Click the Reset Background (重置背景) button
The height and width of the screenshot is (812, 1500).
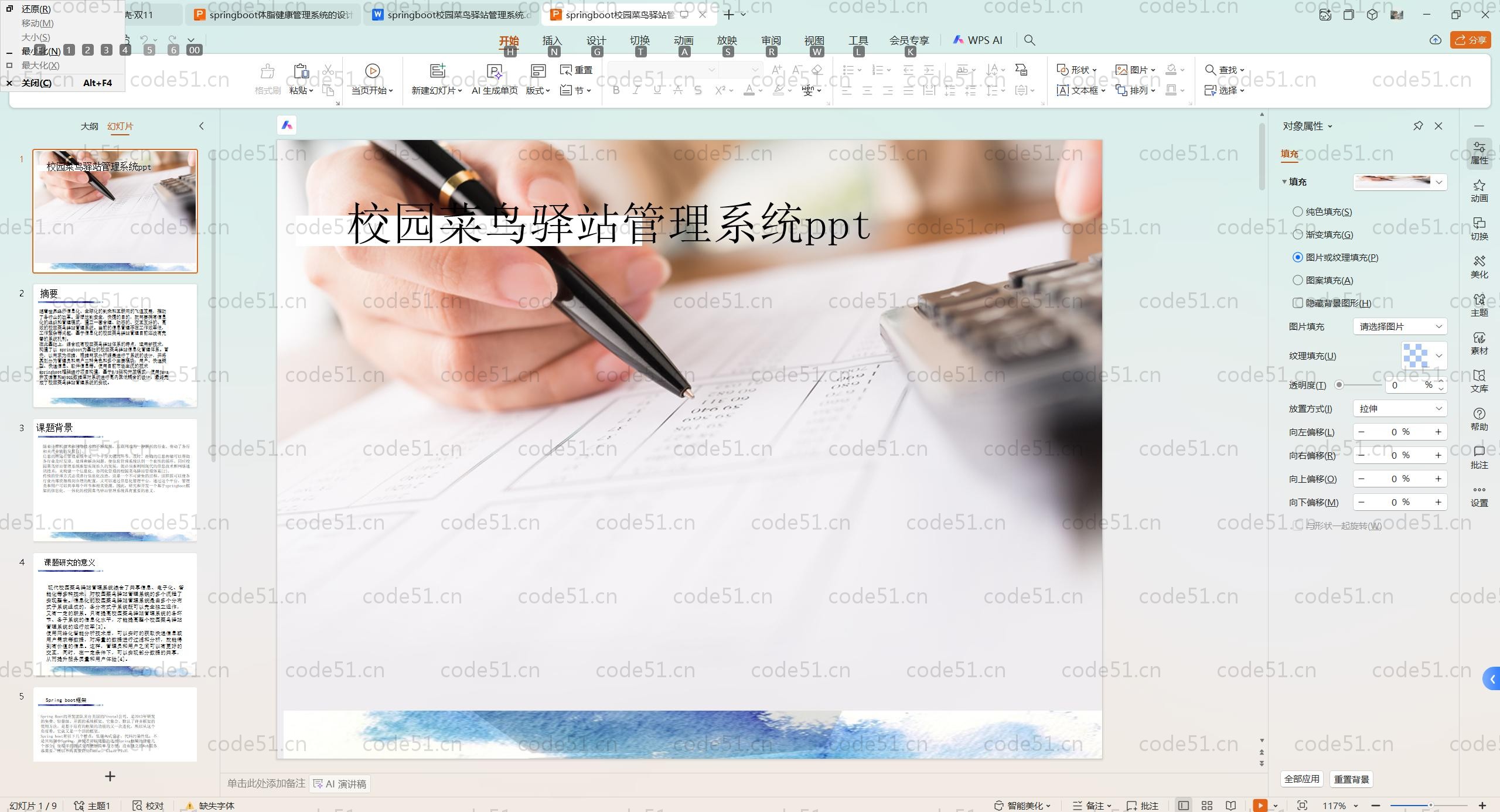click(x=1351, y=779)
